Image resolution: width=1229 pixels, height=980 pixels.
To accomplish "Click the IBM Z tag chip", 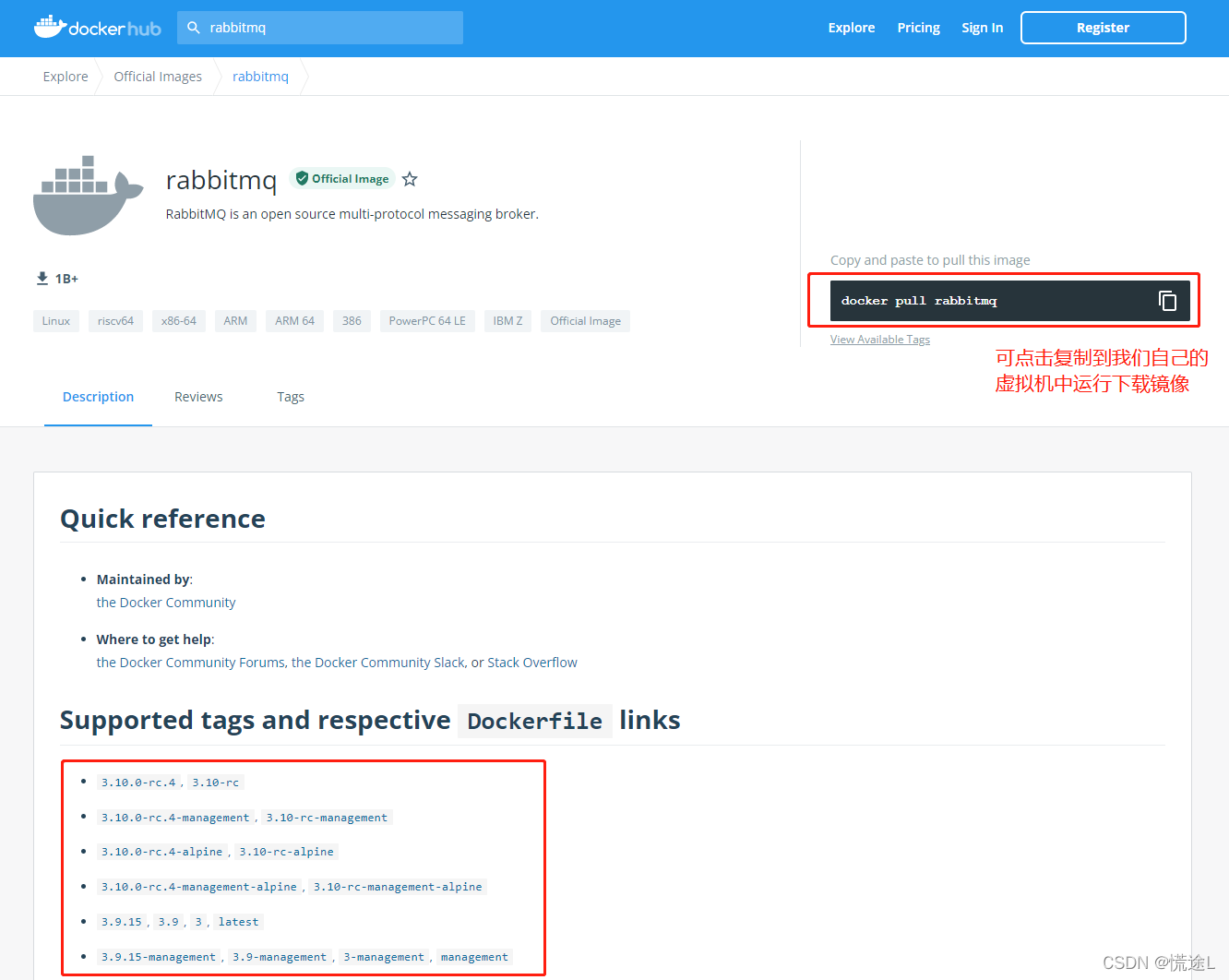I will tap(507, 321).
